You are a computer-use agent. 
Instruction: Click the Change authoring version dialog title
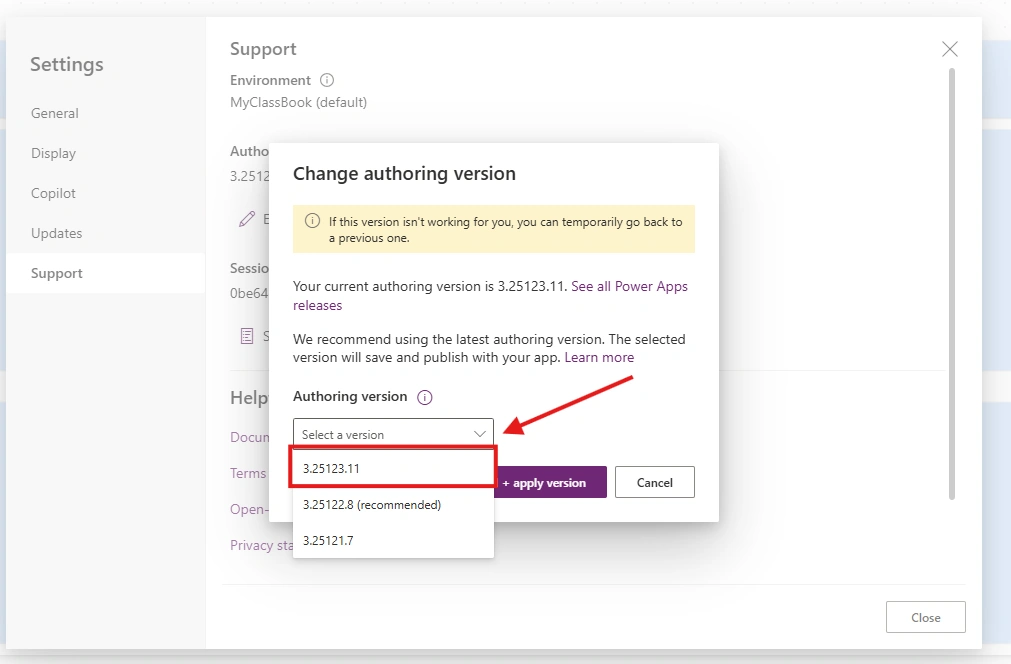[404, 173]
